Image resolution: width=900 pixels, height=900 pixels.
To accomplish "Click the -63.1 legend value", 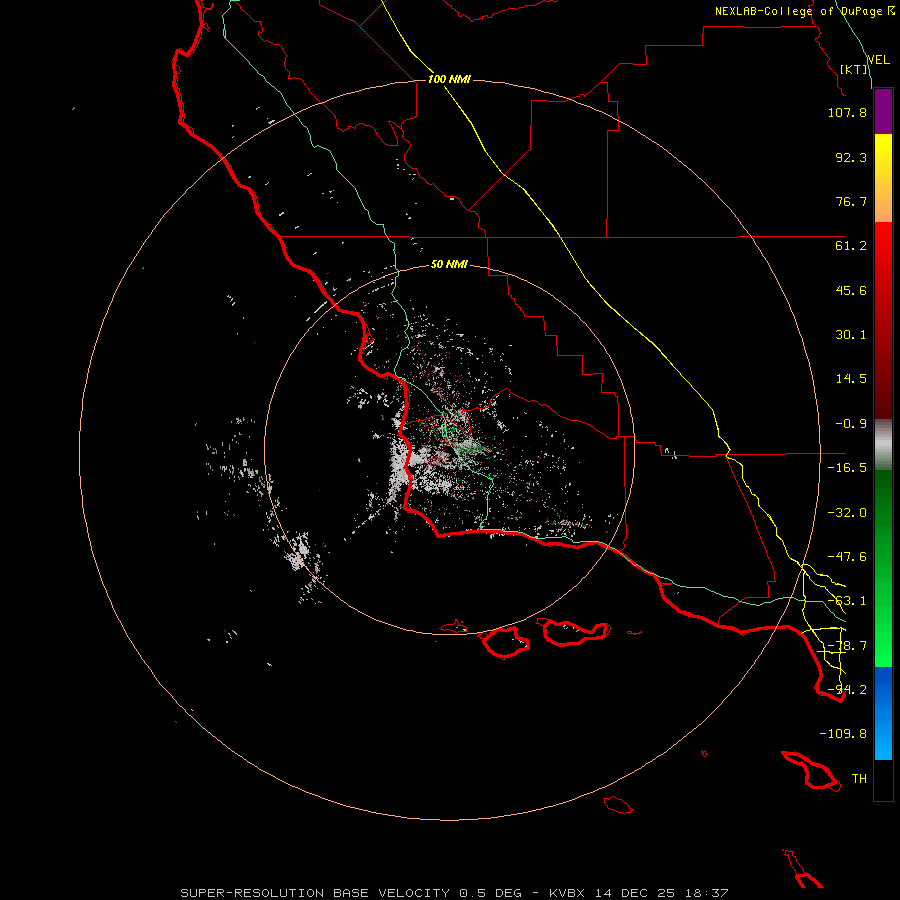I will click(x=847, y=601).
